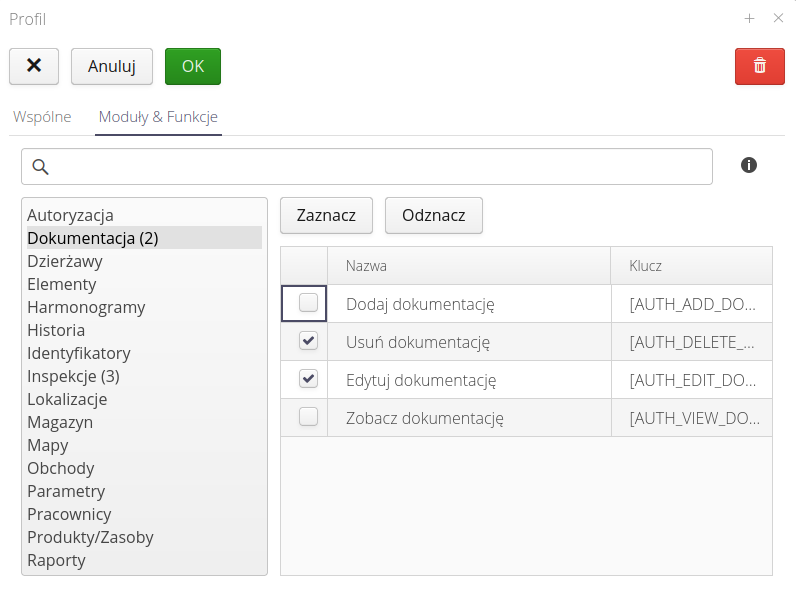The height and width of the screenshot is (598, 796).
Task: Enable the Dodaj dokumentację checkbox
Action: tap(308, 303)
